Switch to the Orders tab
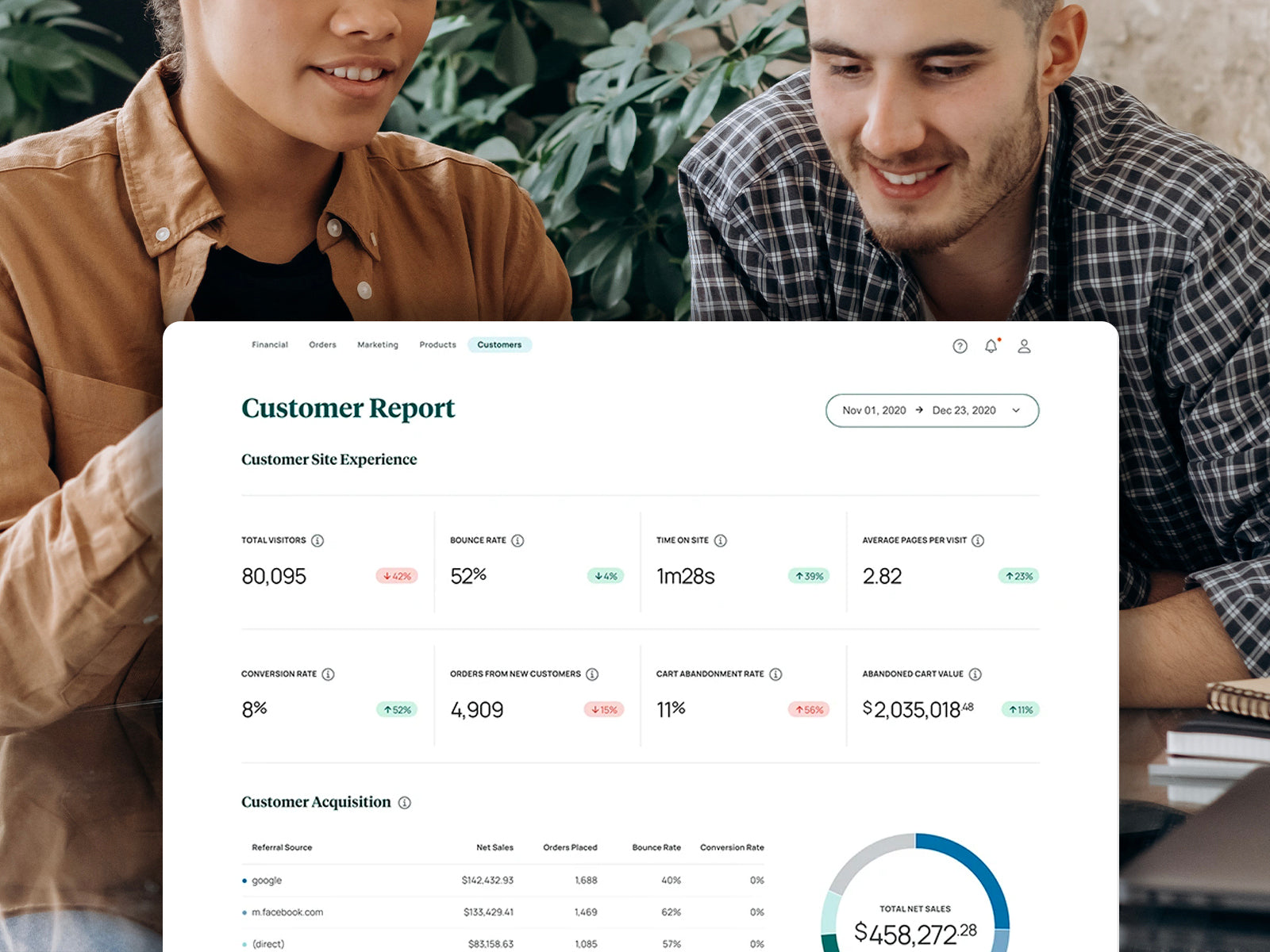 click(322, 345)
